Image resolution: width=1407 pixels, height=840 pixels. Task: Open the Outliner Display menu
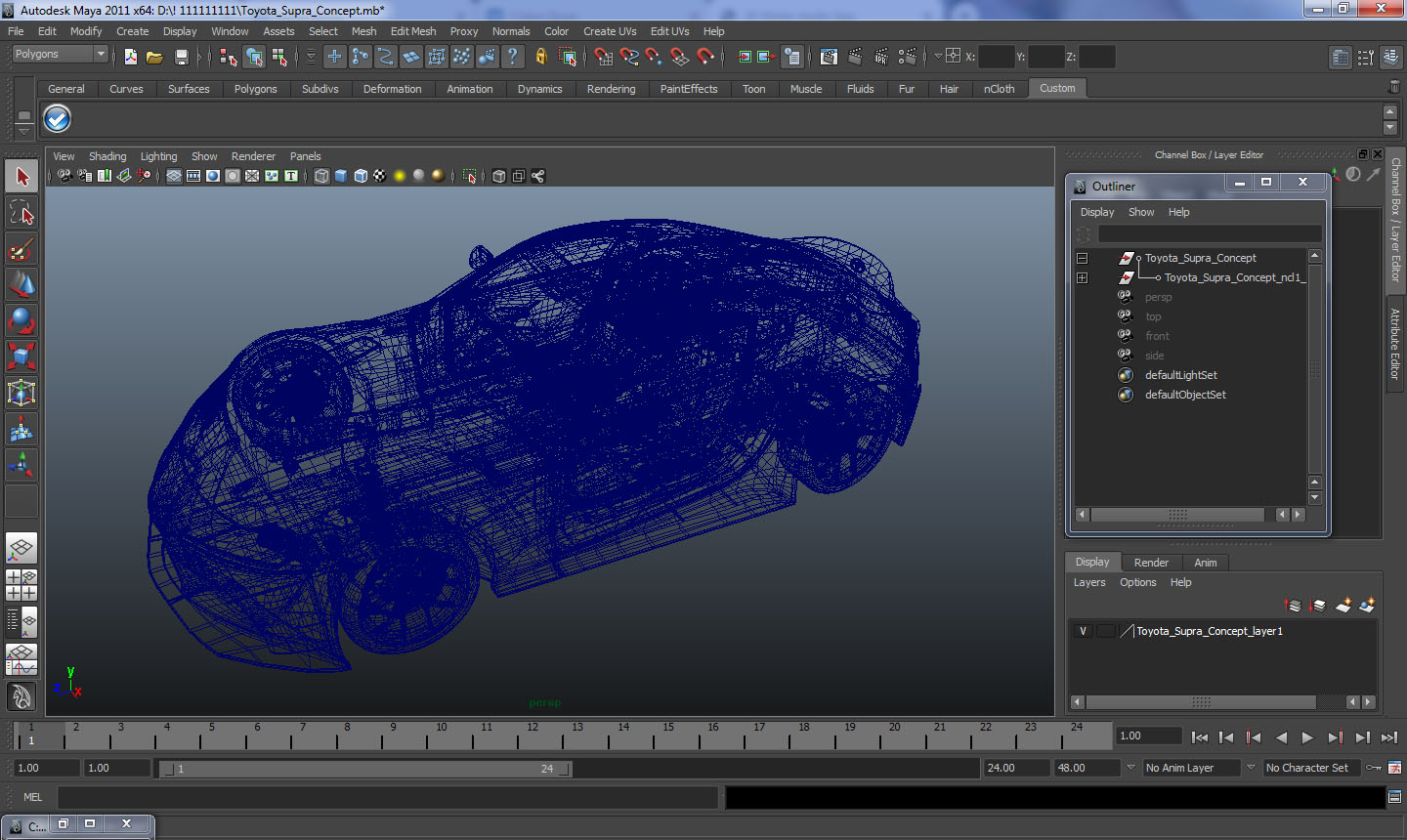[x=1097, y=212]
